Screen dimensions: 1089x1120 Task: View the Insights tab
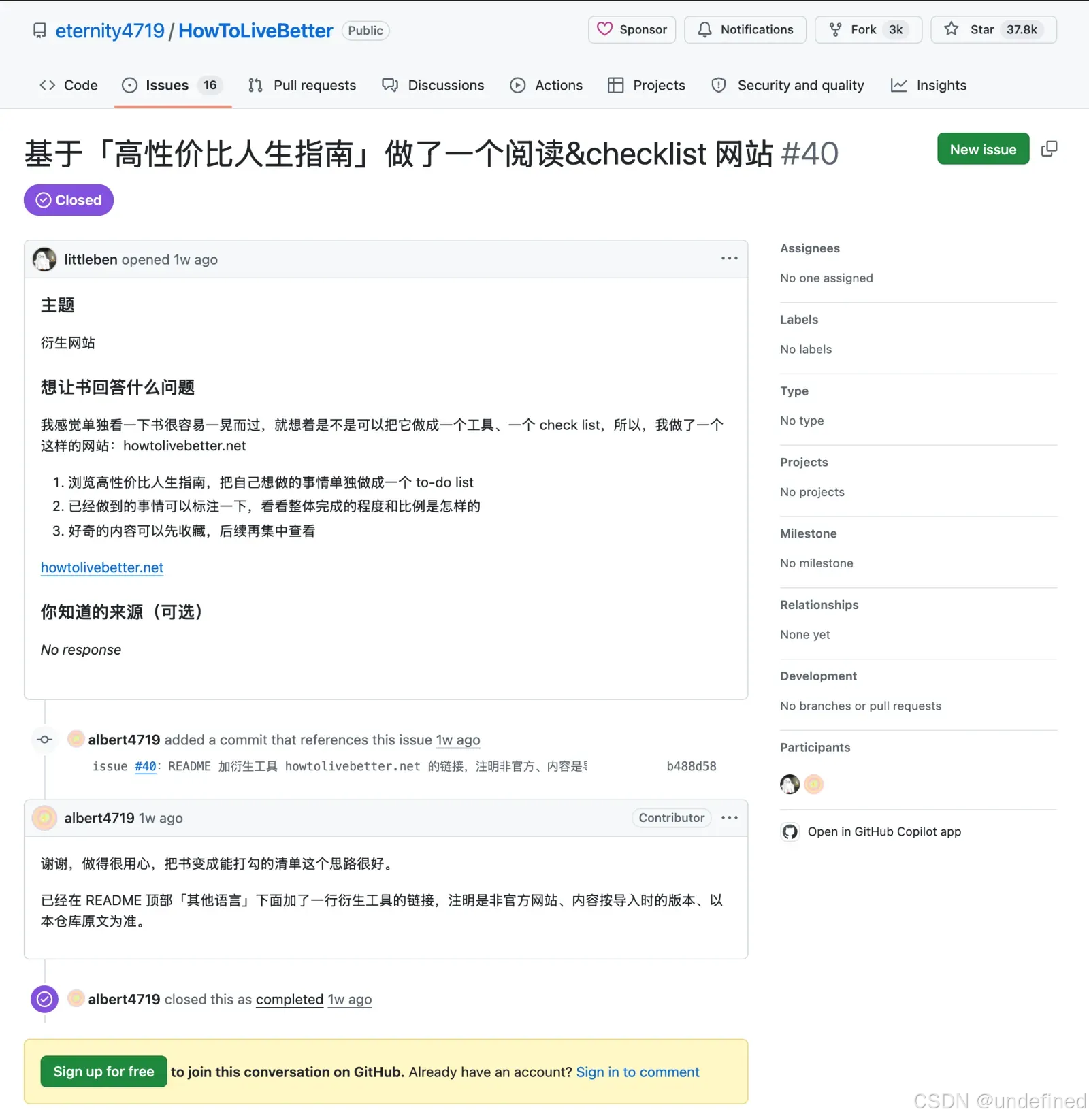(x=929, y=86)
